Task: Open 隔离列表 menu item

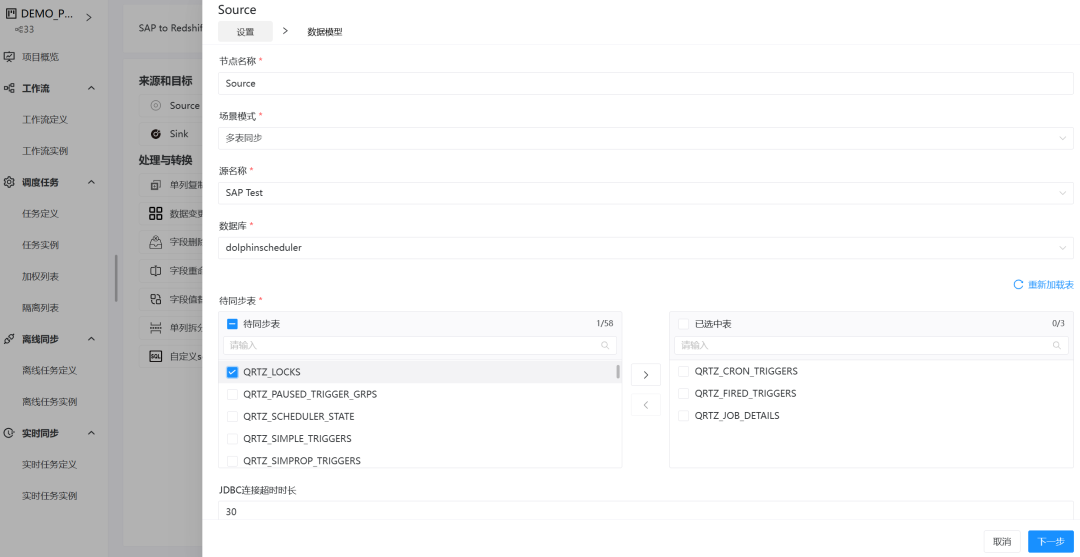Action: [41, 308]
